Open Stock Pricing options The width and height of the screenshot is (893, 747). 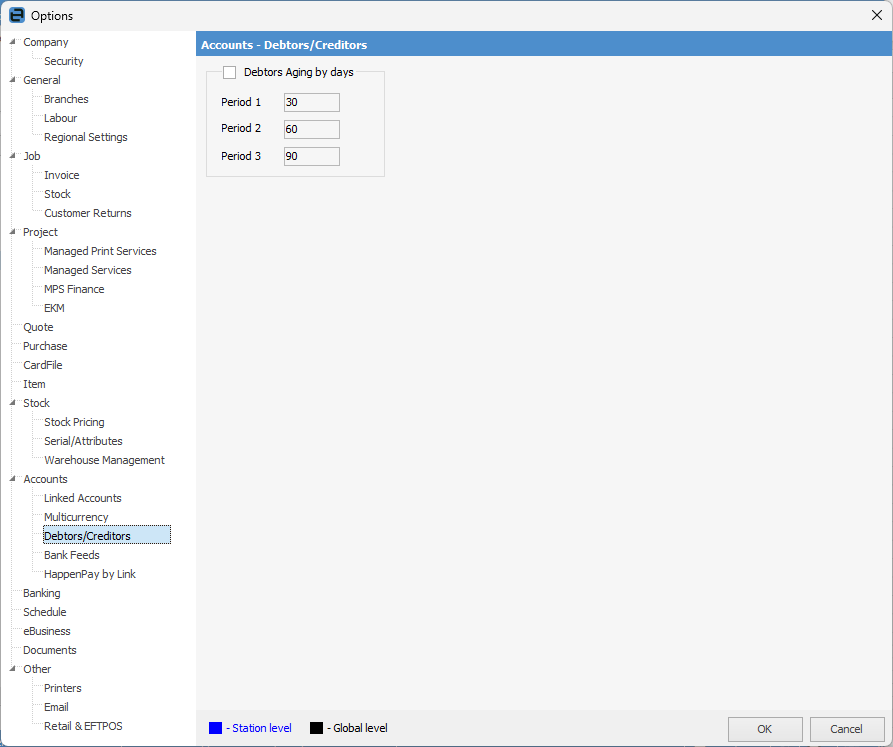coord(74,422)
